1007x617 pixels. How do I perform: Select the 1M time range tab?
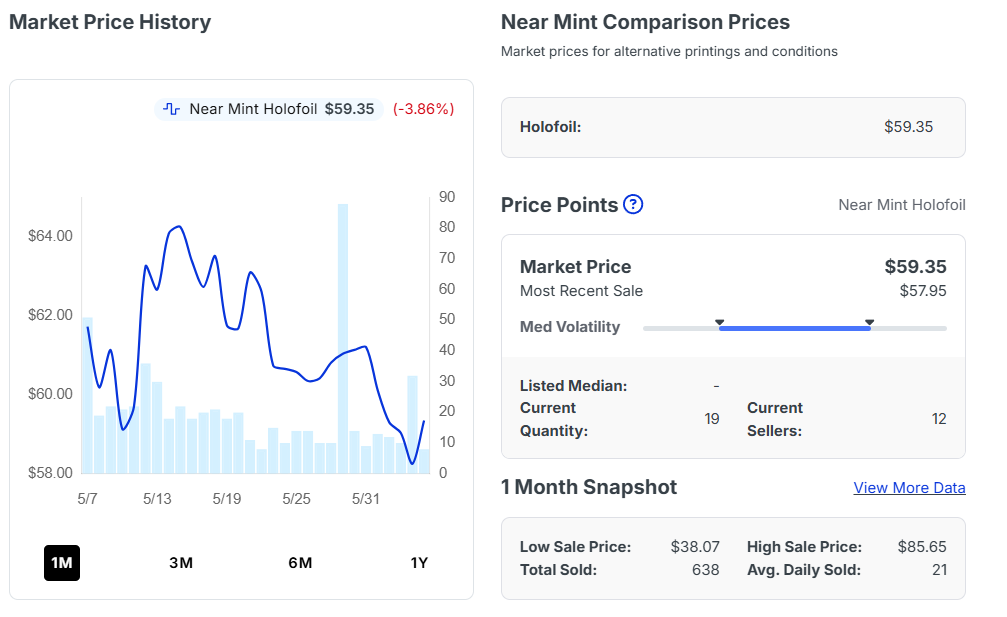[x=62, y=563]
